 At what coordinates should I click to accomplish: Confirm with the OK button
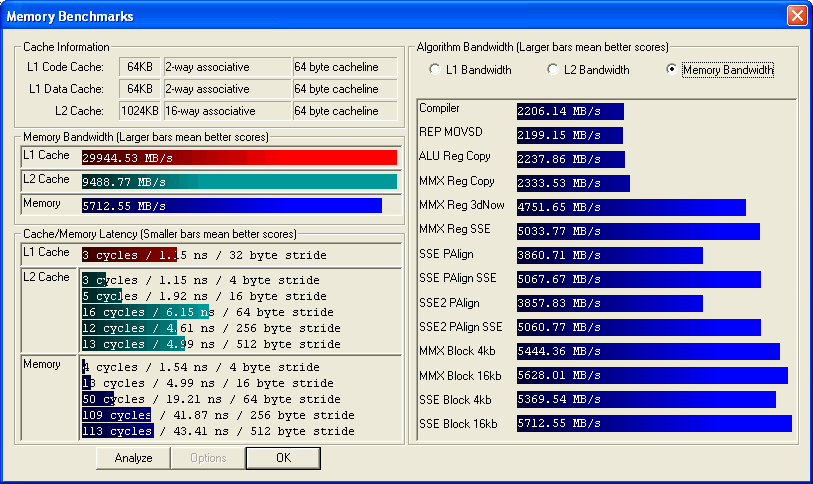click(x=283, y=458)
